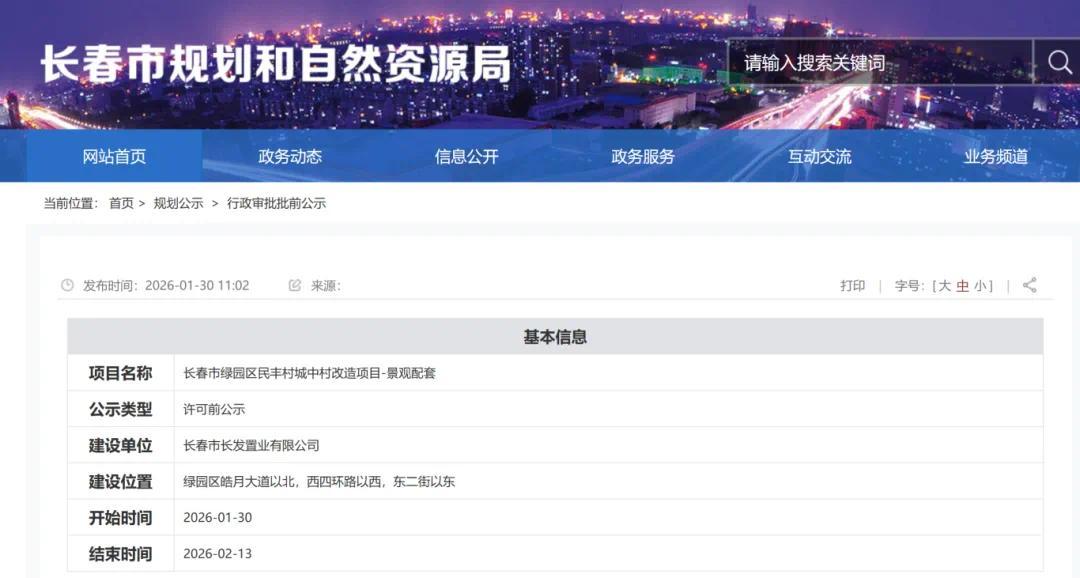1080x578 pixels.
Task: Open the 信息公开 navigation tab
Action: pos(466,156)
